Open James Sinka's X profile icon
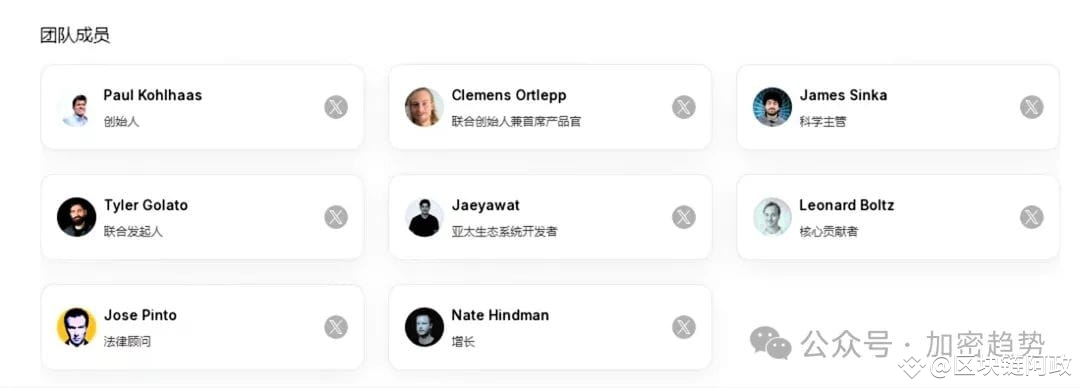The height and width of the screenshot is (388, 1080). click(1032, 108)
